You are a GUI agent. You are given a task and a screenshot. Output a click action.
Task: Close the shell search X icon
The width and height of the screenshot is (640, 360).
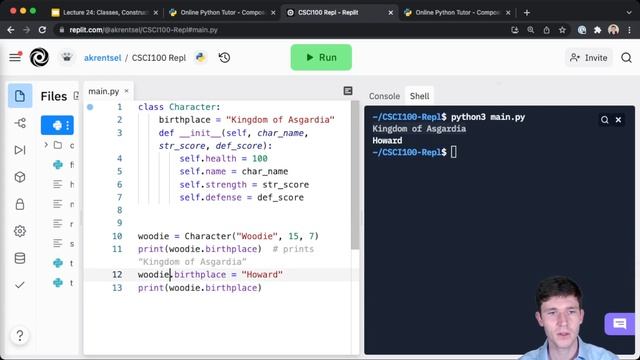coord(618,120)
